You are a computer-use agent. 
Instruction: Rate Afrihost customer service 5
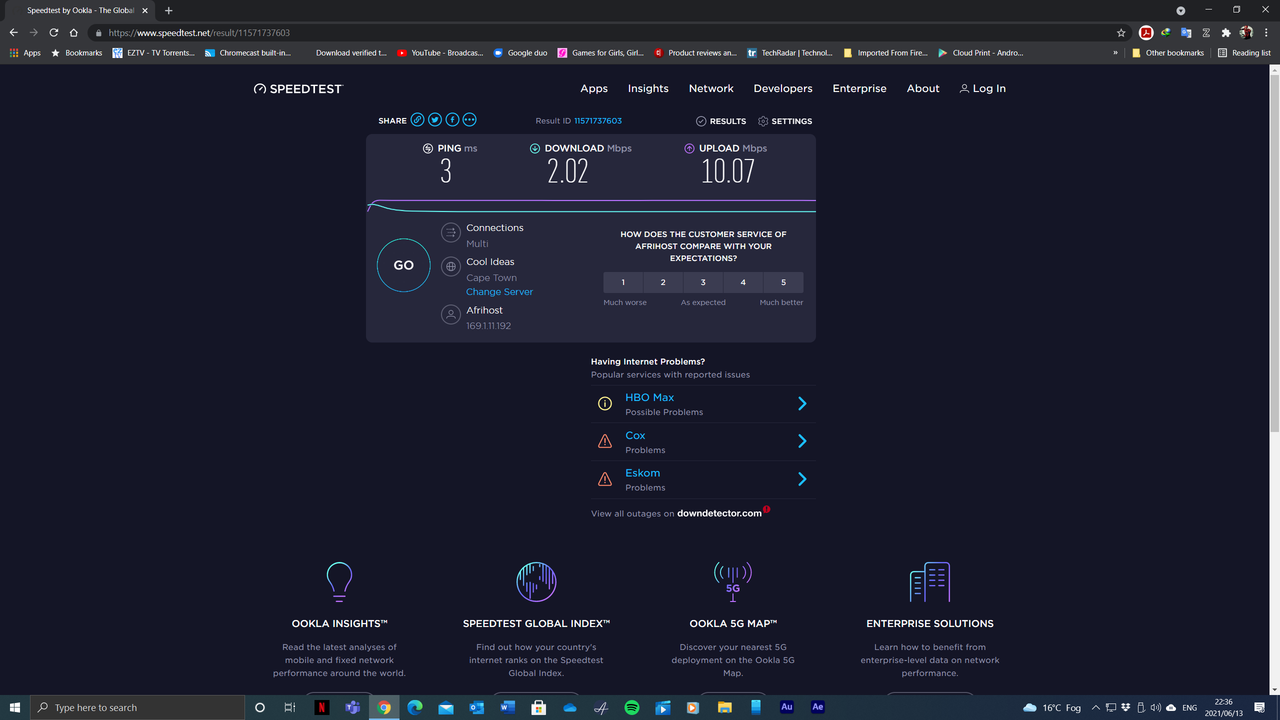pyautogui.click(x=783, y=283)
